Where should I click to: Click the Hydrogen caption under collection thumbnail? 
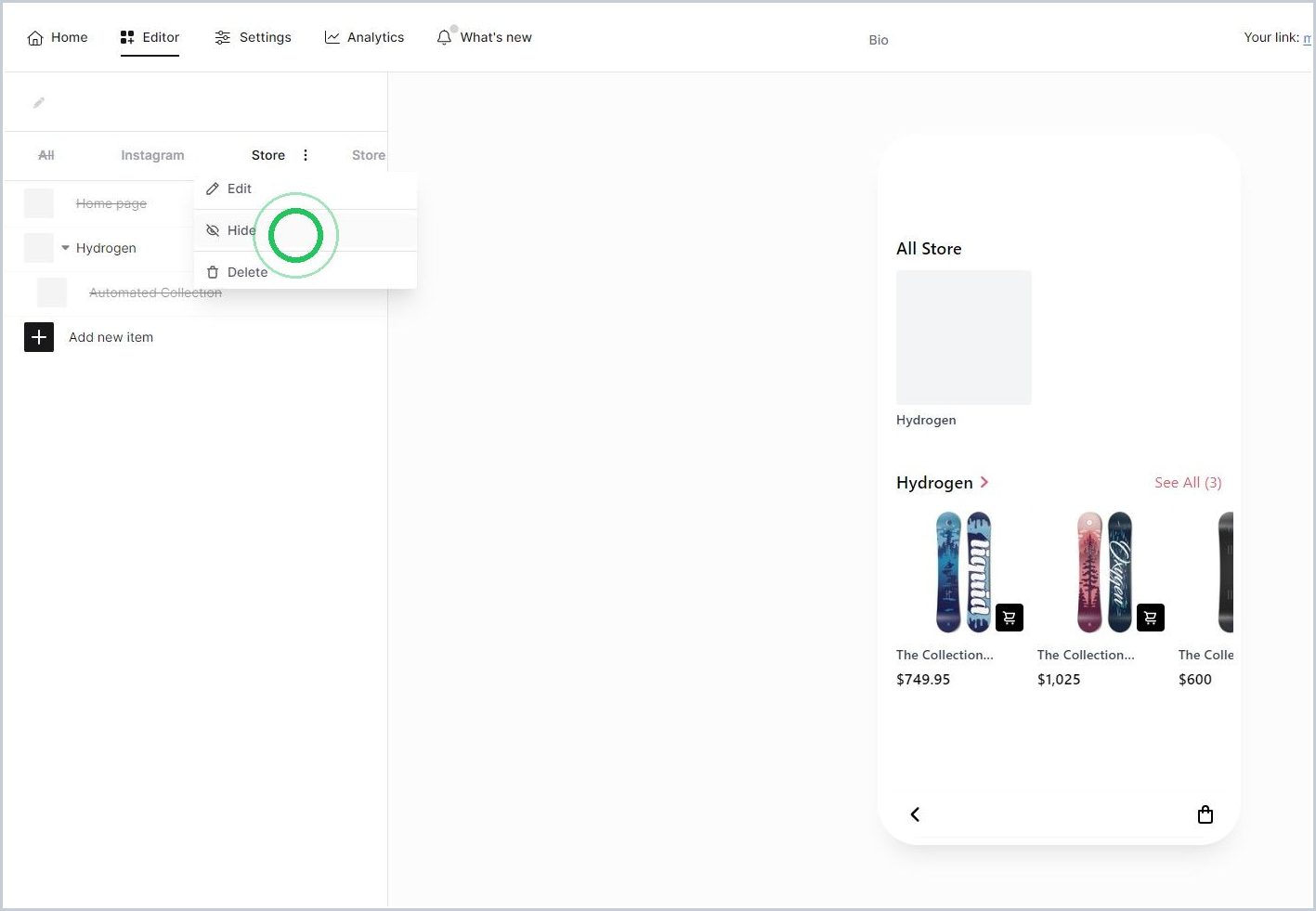coord(926,420)
